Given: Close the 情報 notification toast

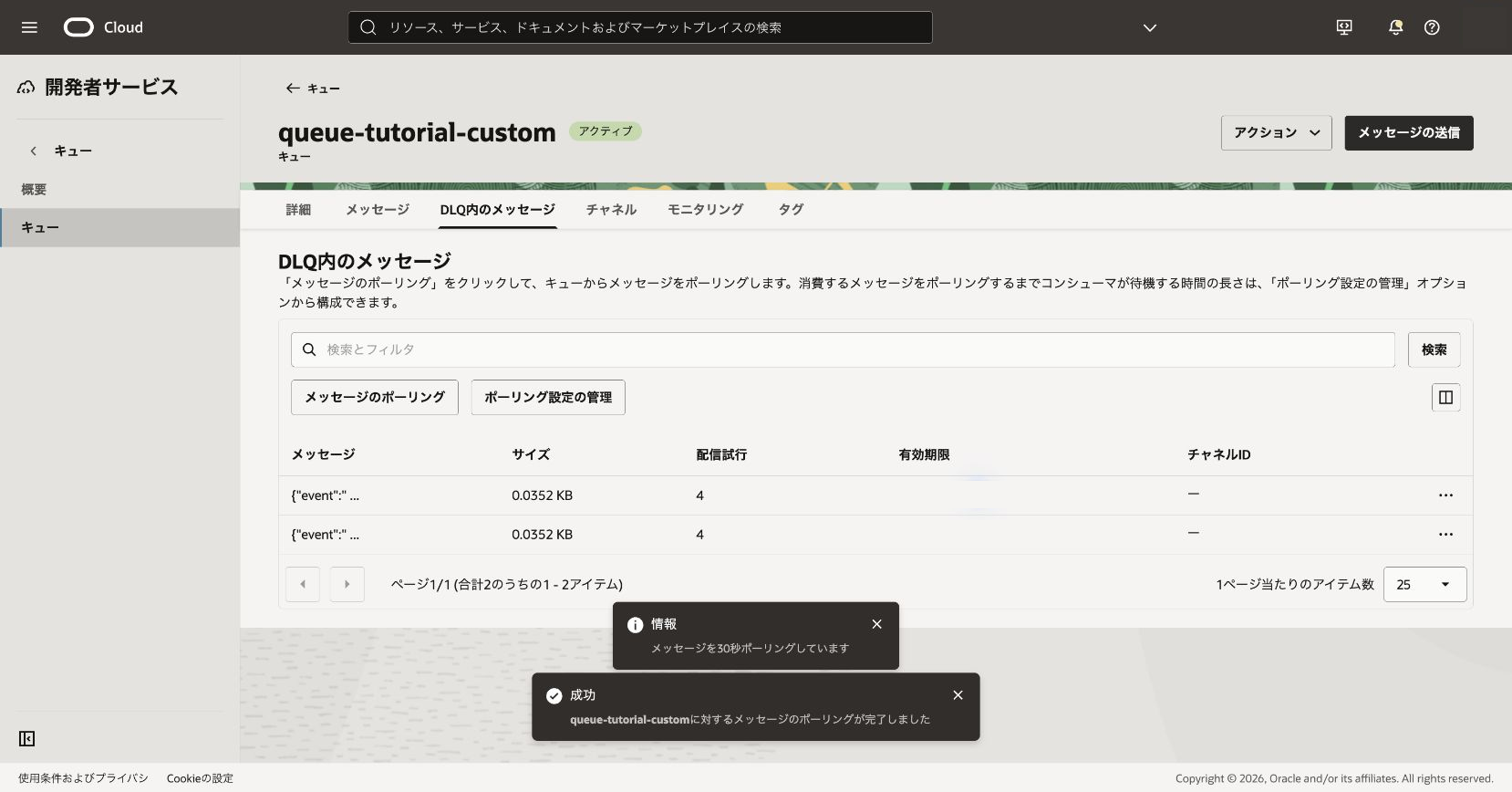Looking at the screenshot, I should click(x=876, y=624).
